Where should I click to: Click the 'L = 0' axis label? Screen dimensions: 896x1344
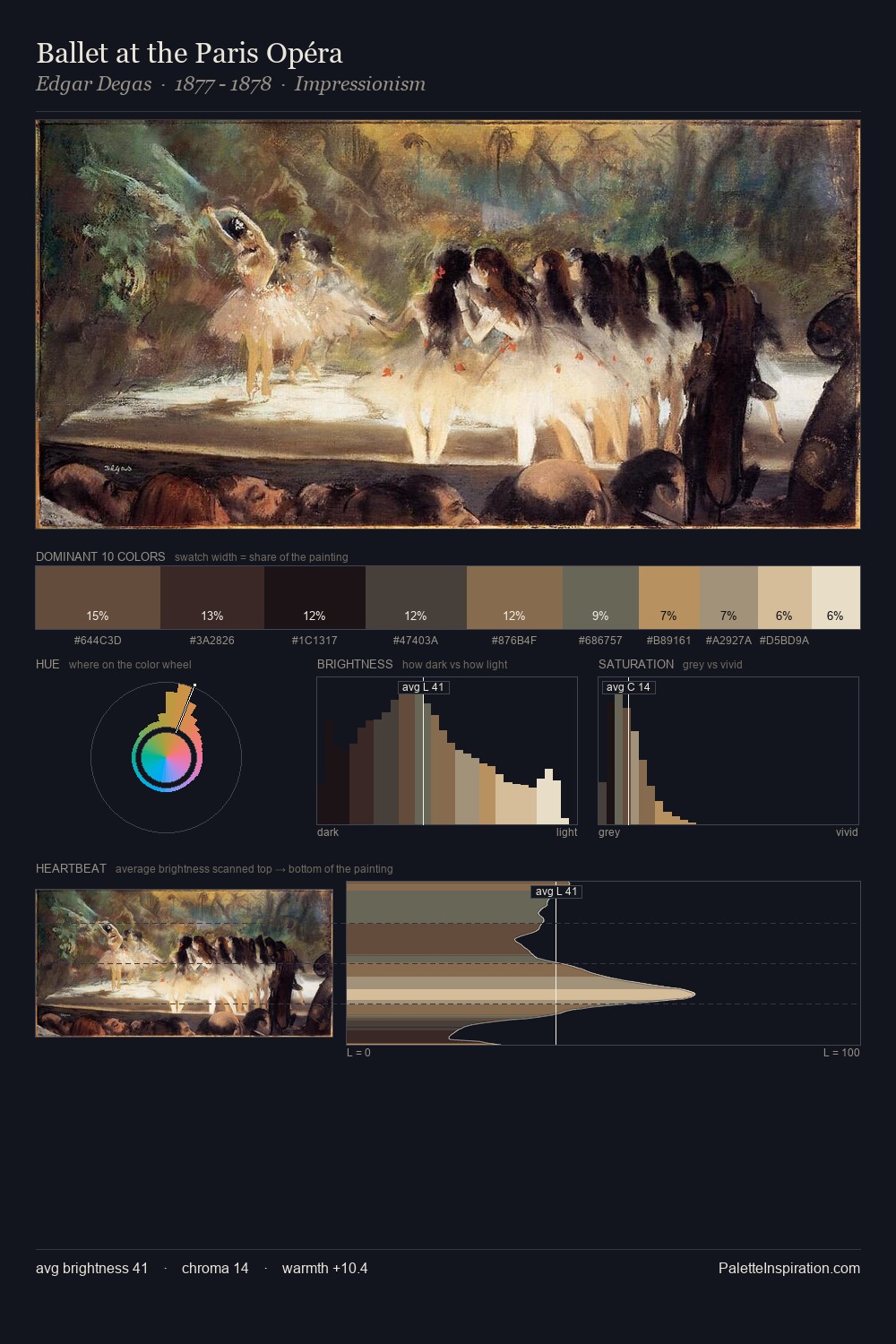[358, 1053]
